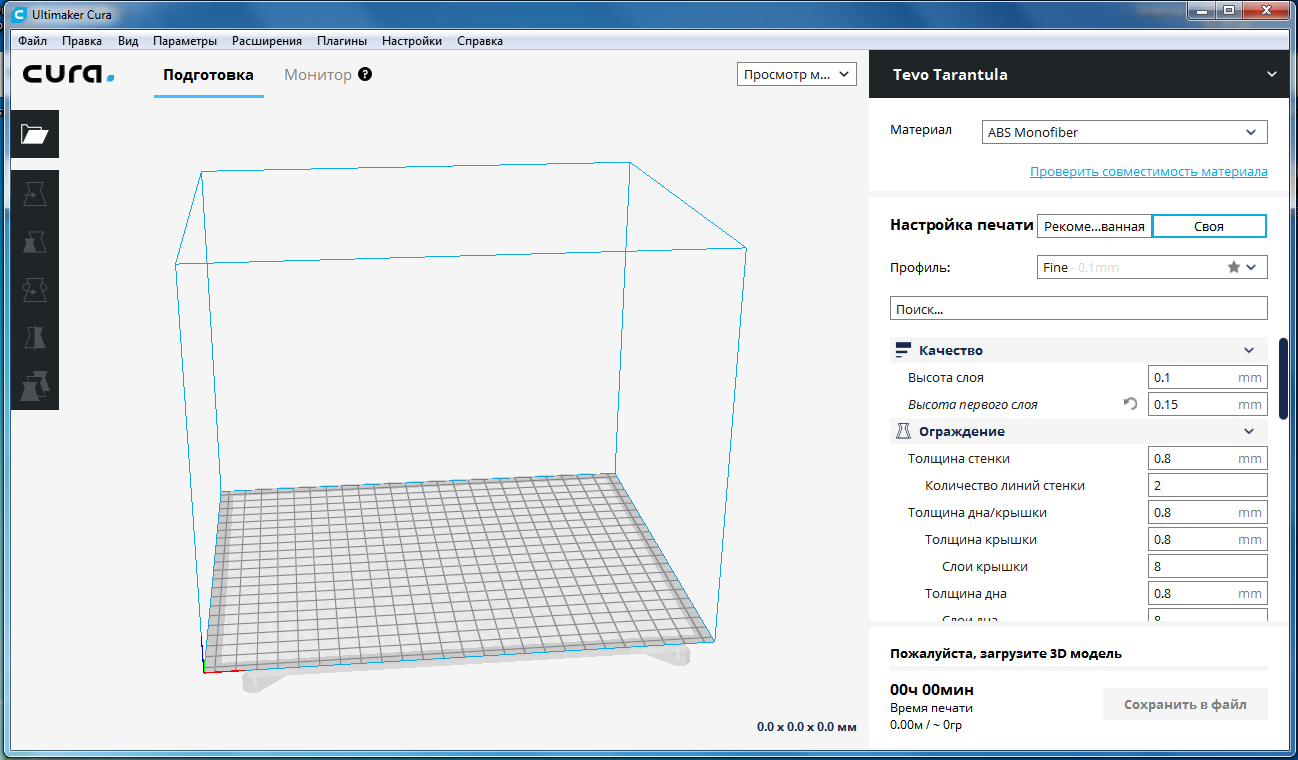
Task: Click the Поиск settings search field
Action: (x=1078, y=308)
